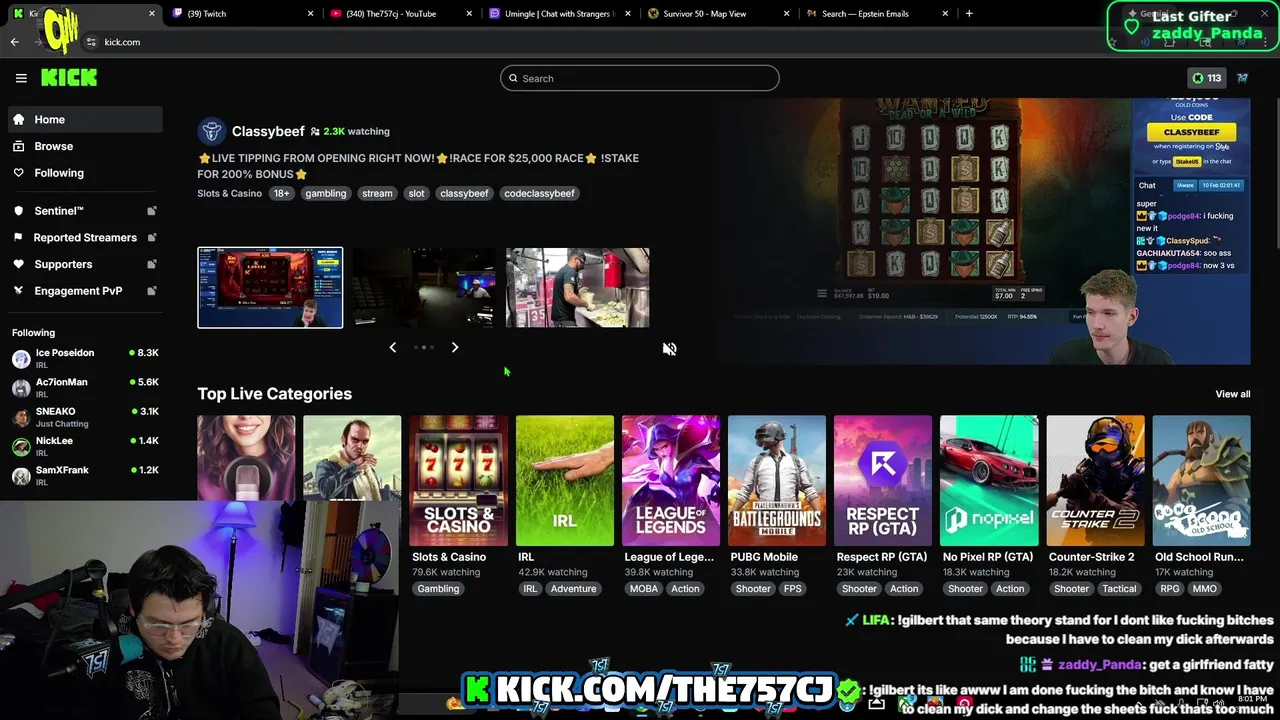This screenshot has height=720, width=1280.
Task: Click the external-link icon beside Engagement PvP
Action: [152, 291]
